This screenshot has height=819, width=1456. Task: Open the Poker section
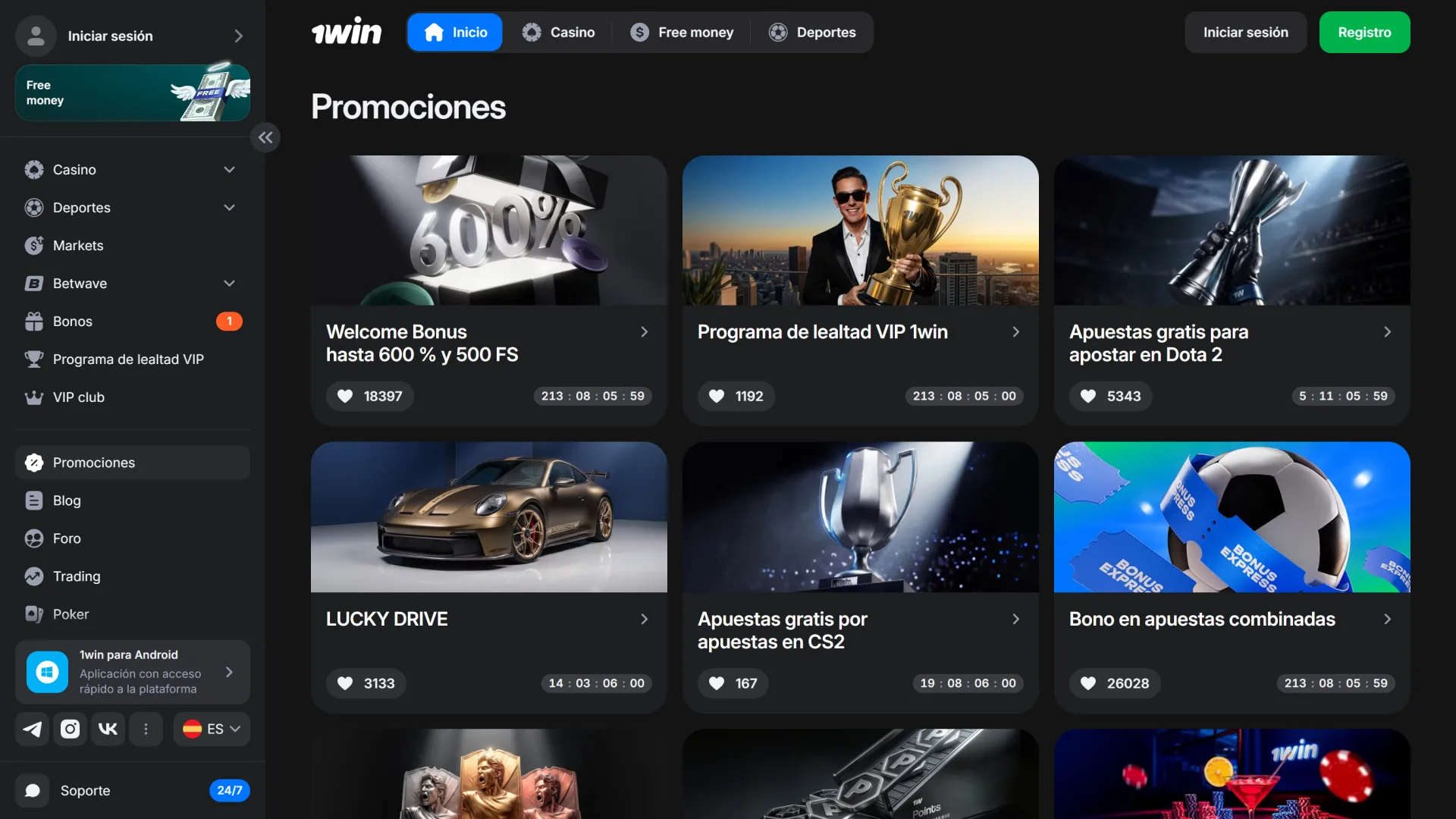click(133, 613)
